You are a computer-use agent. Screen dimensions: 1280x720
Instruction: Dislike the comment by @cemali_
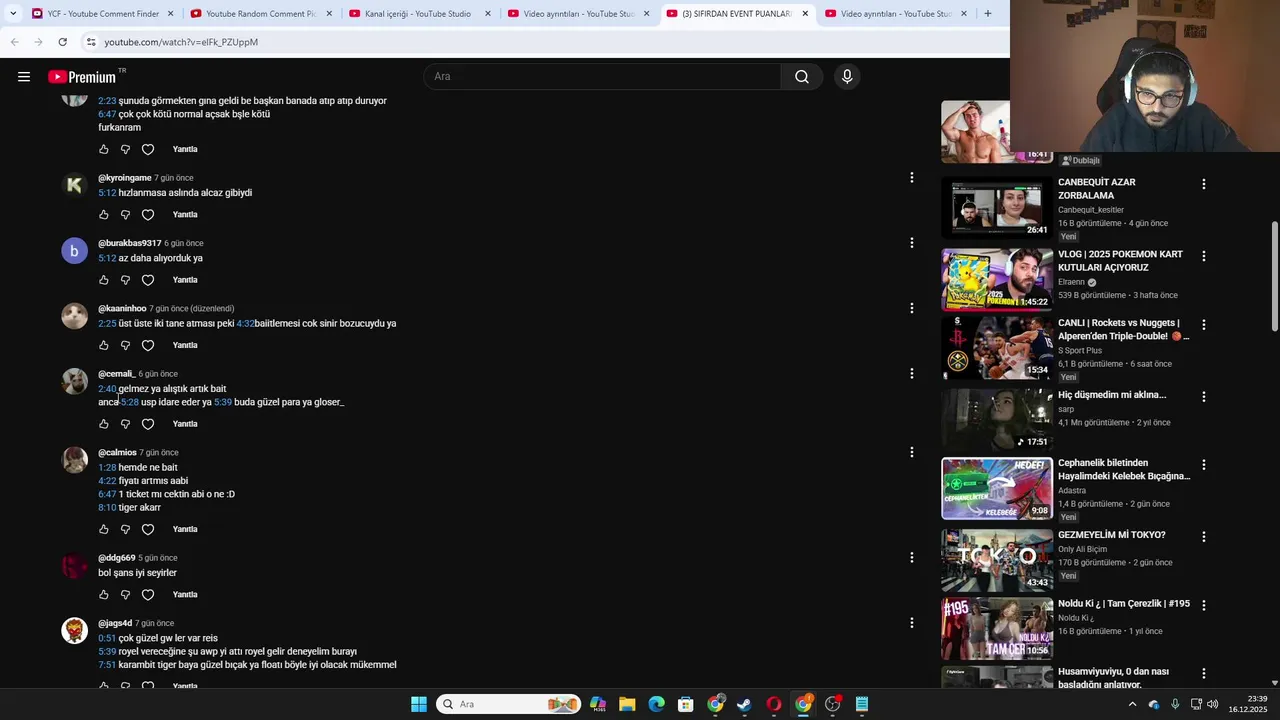[125, 424]
